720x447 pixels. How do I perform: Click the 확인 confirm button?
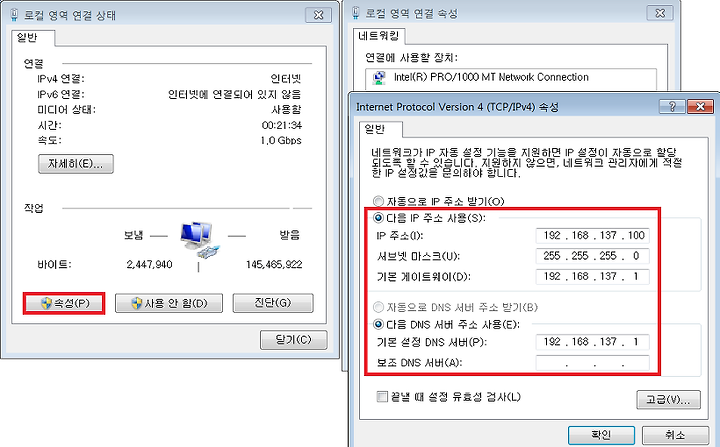coord(601,435)
